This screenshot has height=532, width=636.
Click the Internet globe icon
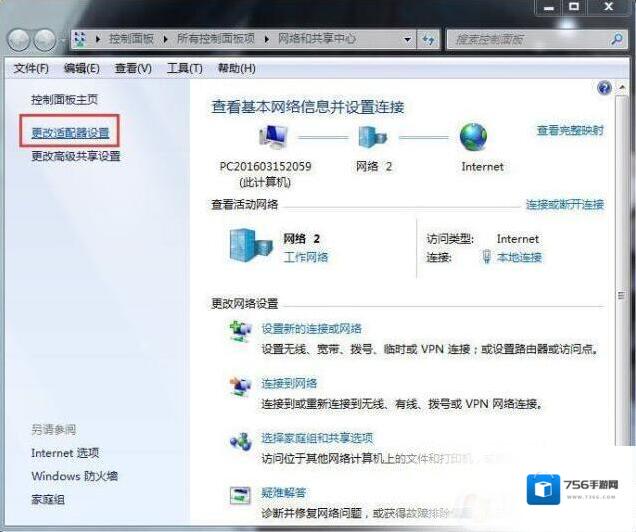pyautogui.click(x=473, y=137)
